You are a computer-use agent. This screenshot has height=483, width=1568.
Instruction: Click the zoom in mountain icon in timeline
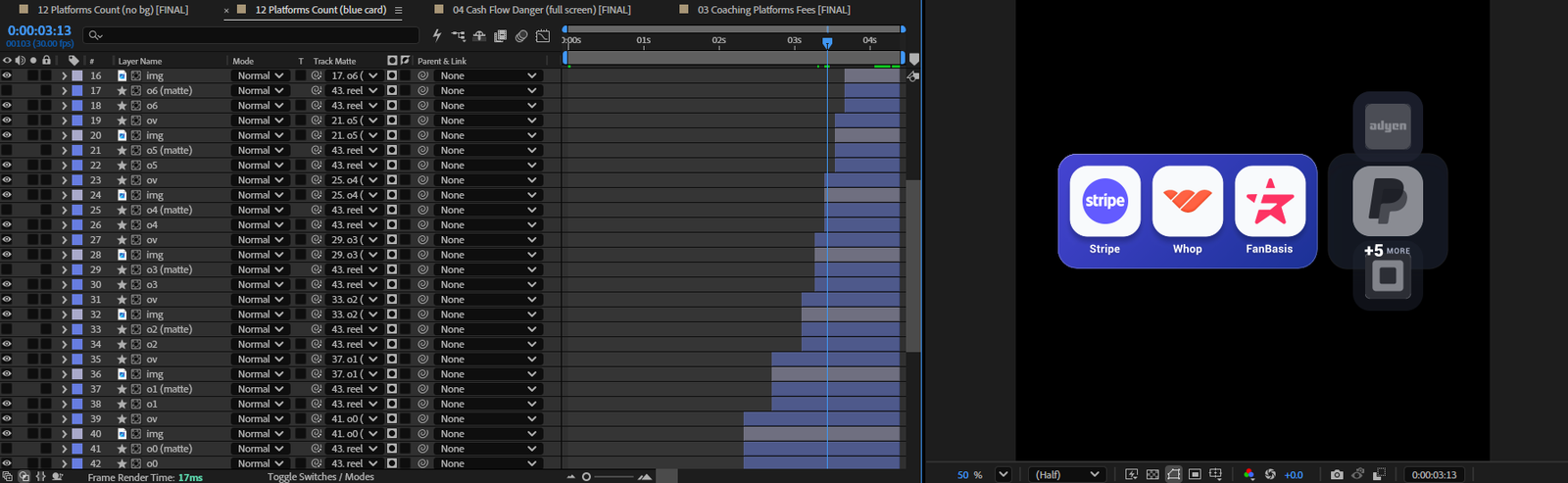point(645,477)
